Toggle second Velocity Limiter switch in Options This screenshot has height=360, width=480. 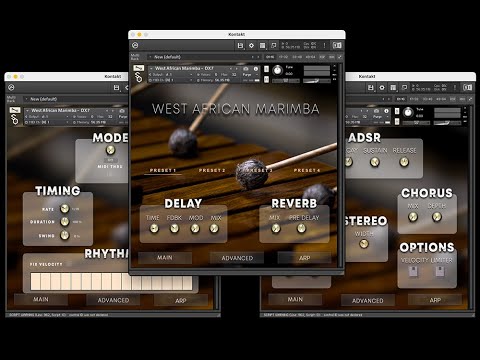(x=440, y=271)
